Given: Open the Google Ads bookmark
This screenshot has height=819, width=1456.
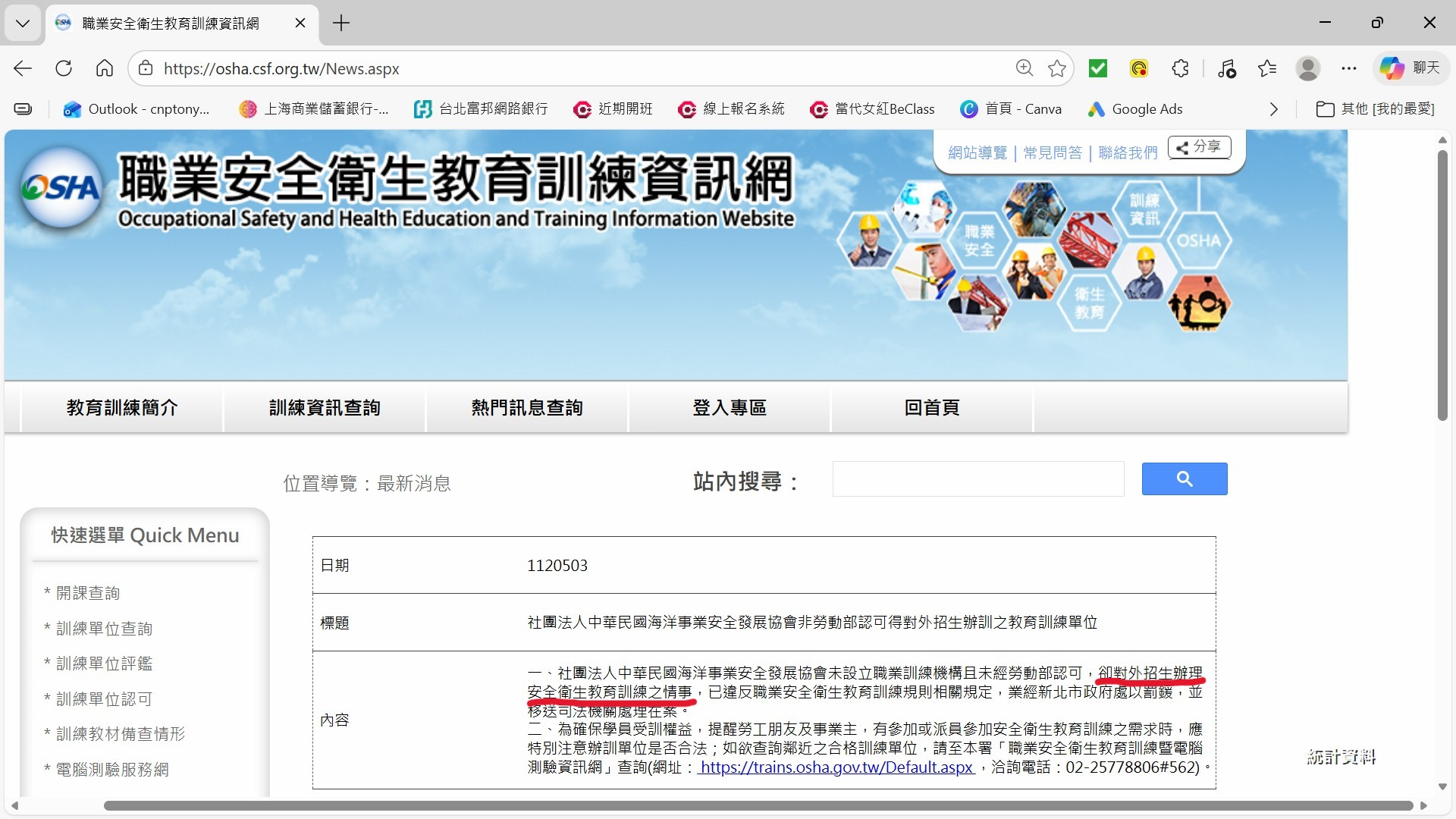Looking at the screenshot, I should [x=1135, y=109].
